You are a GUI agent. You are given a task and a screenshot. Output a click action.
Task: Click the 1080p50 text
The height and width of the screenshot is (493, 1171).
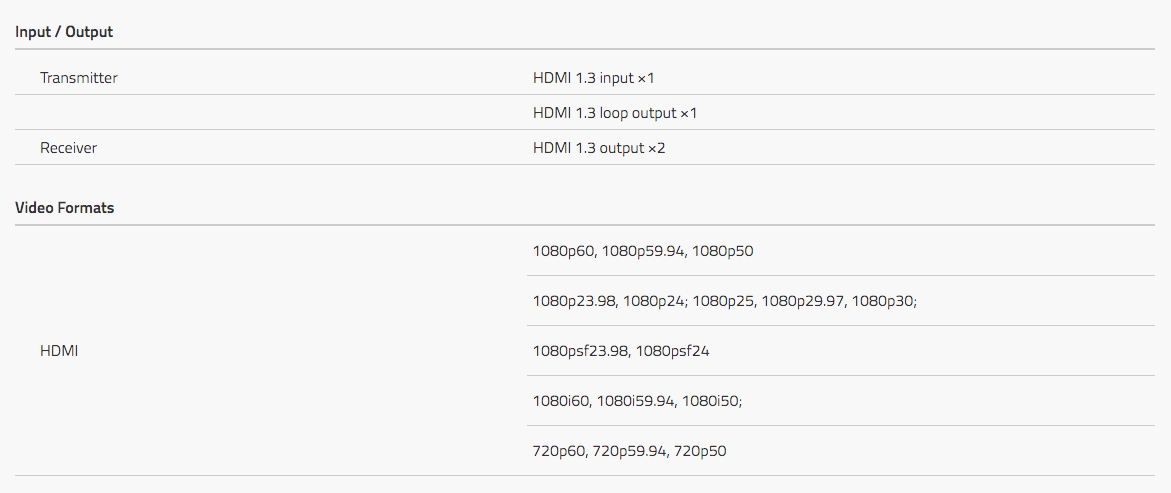[x=723, y=251]
